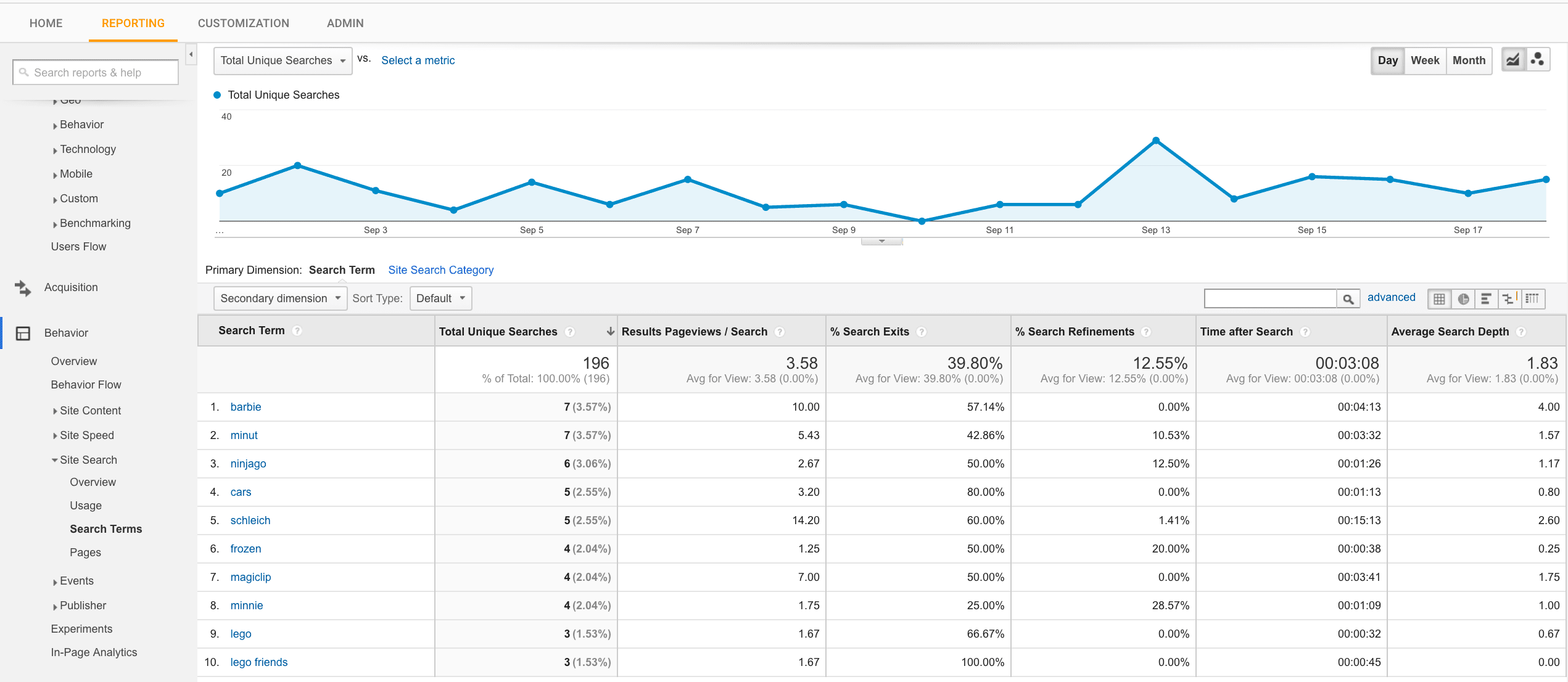Set graph interval to Day

pos(1388,60)
